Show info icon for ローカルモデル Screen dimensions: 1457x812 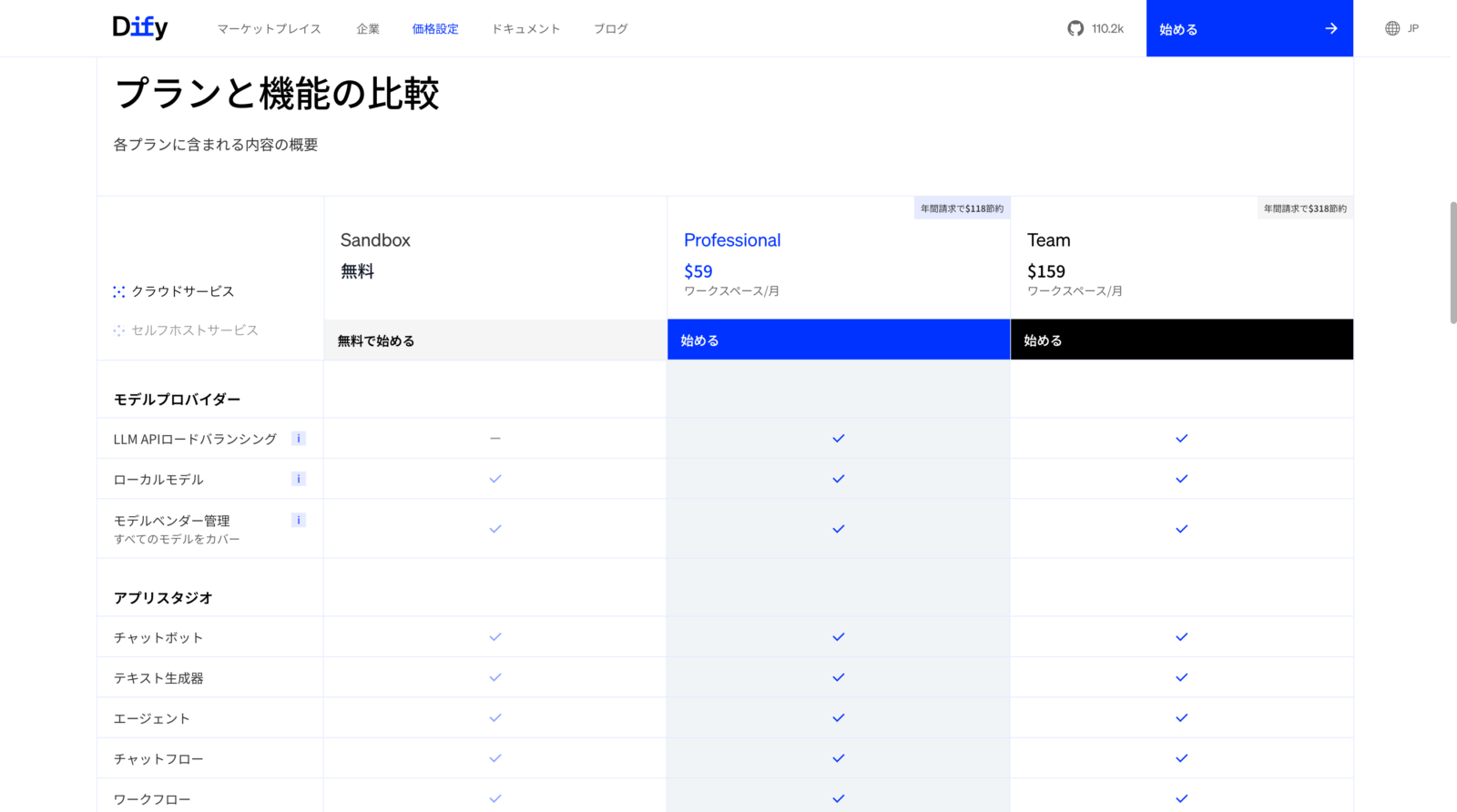pos(299,479)
